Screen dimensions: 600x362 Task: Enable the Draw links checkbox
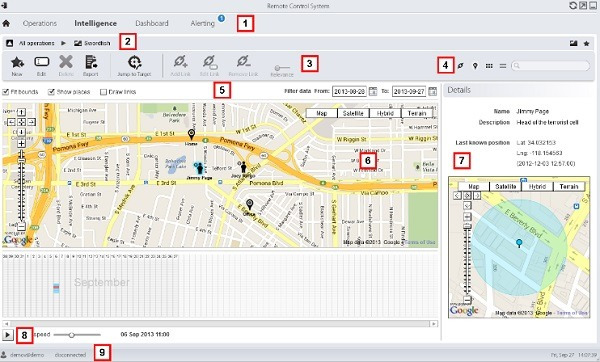(x=103, y=92)
